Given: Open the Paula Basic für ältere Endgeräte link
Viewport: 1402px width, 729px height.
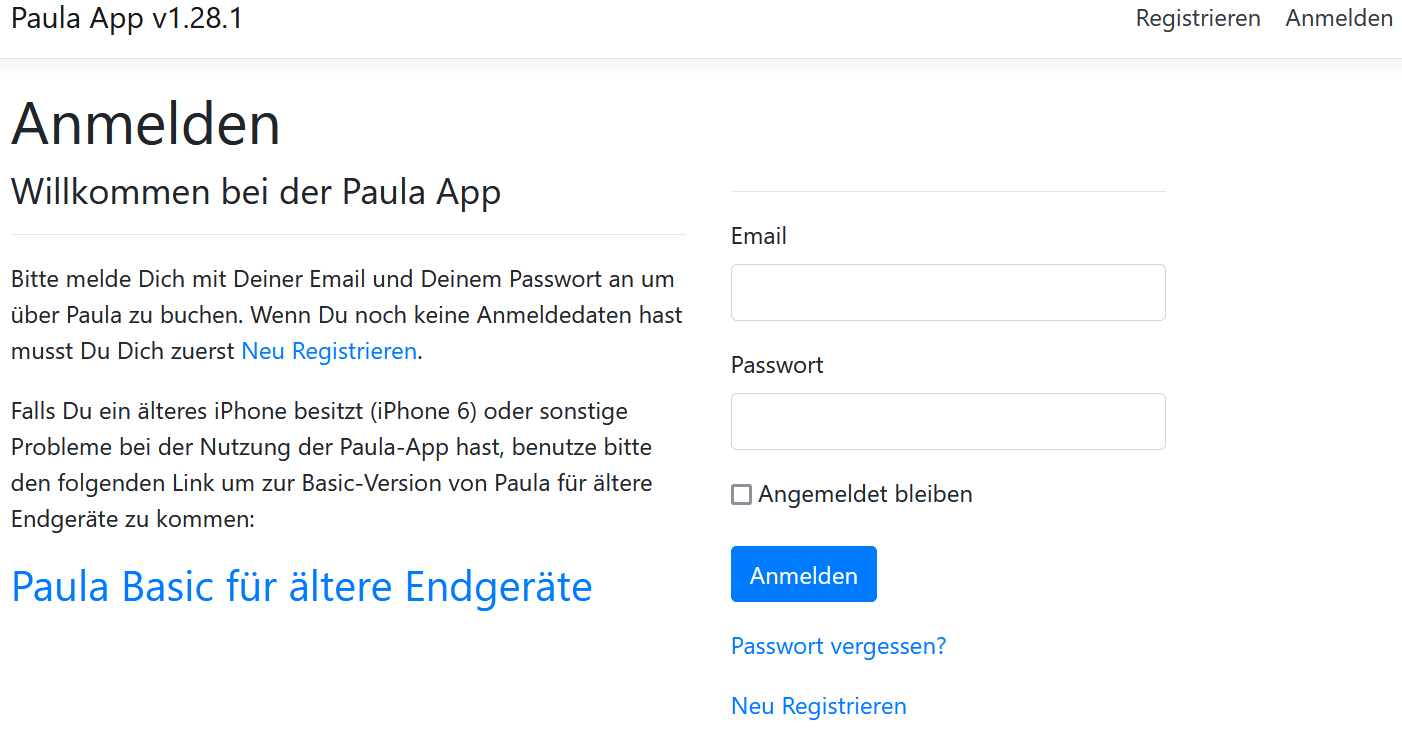Looking at the screenshot, I should pos(301,587).
